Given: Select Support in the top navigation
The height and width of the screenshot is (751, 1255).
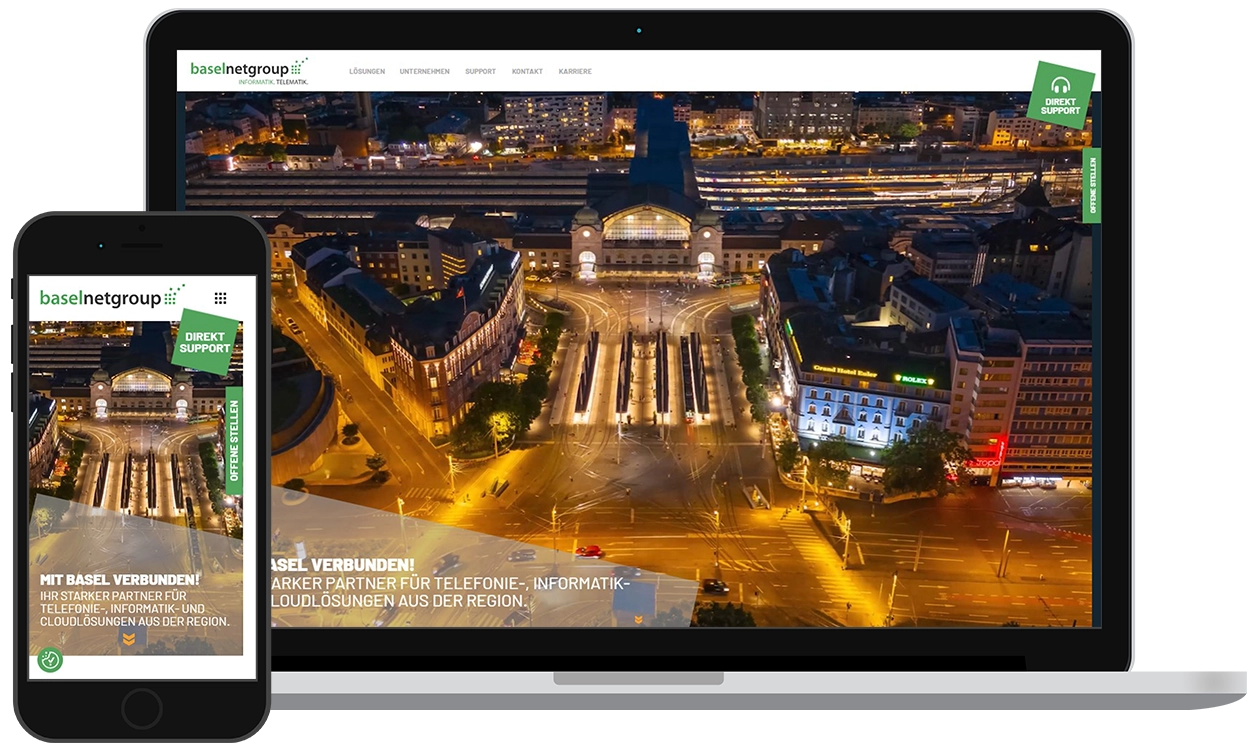Looking at the screenshot, I should click(480, 72).
